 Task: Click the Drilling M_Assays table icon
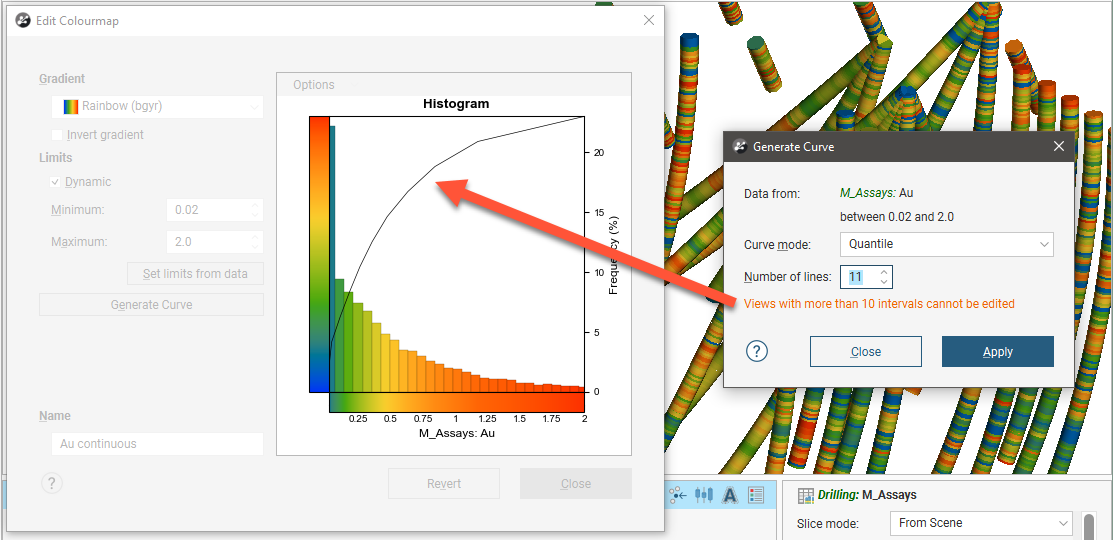[804, 495]
